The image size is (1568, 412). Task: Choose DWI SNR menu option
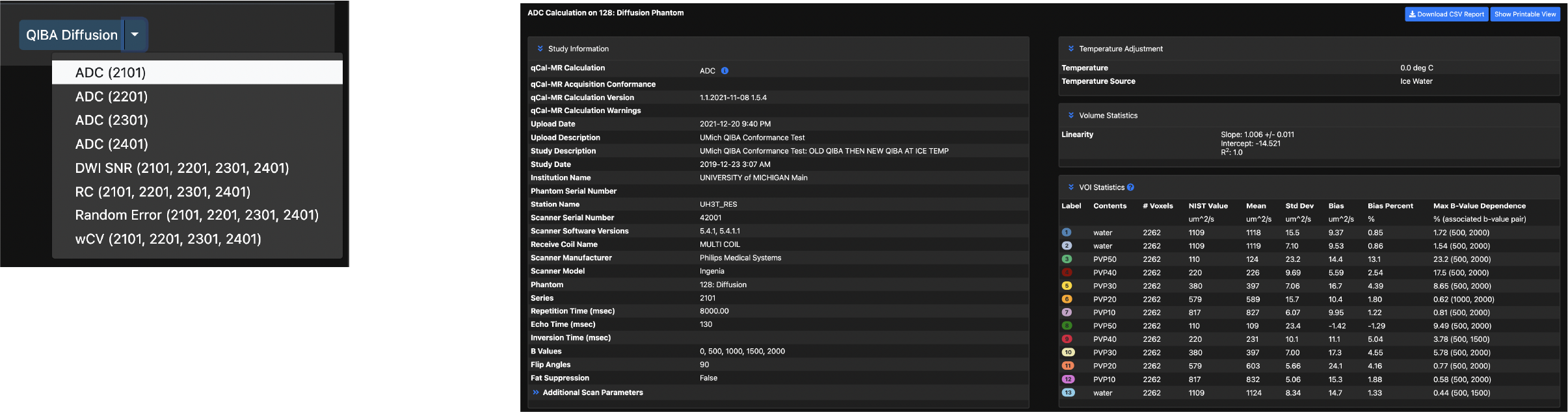tap(182, 168)
